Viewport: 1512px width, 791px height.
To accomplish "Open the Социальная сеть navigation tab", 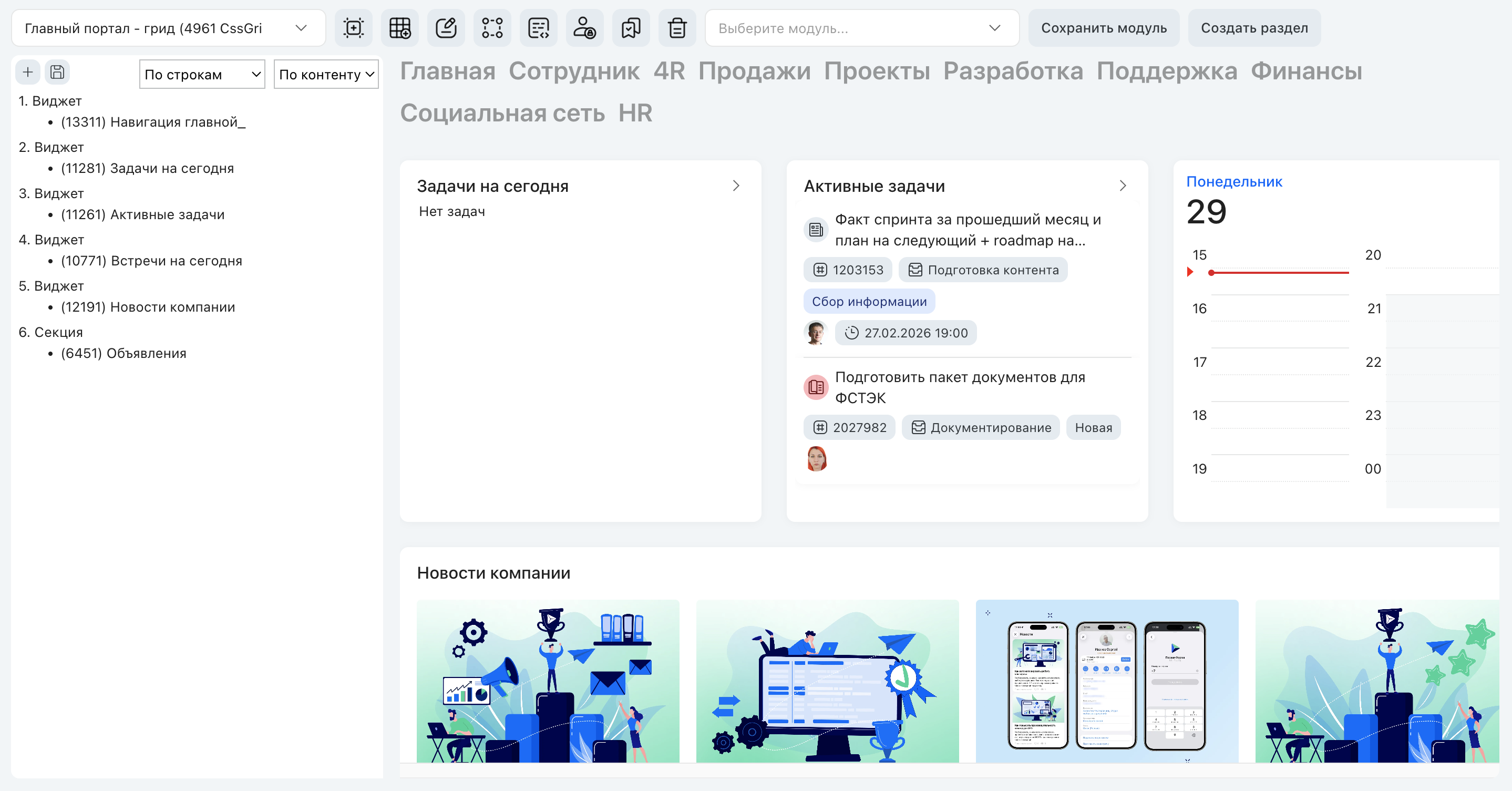I will [502, 113].
